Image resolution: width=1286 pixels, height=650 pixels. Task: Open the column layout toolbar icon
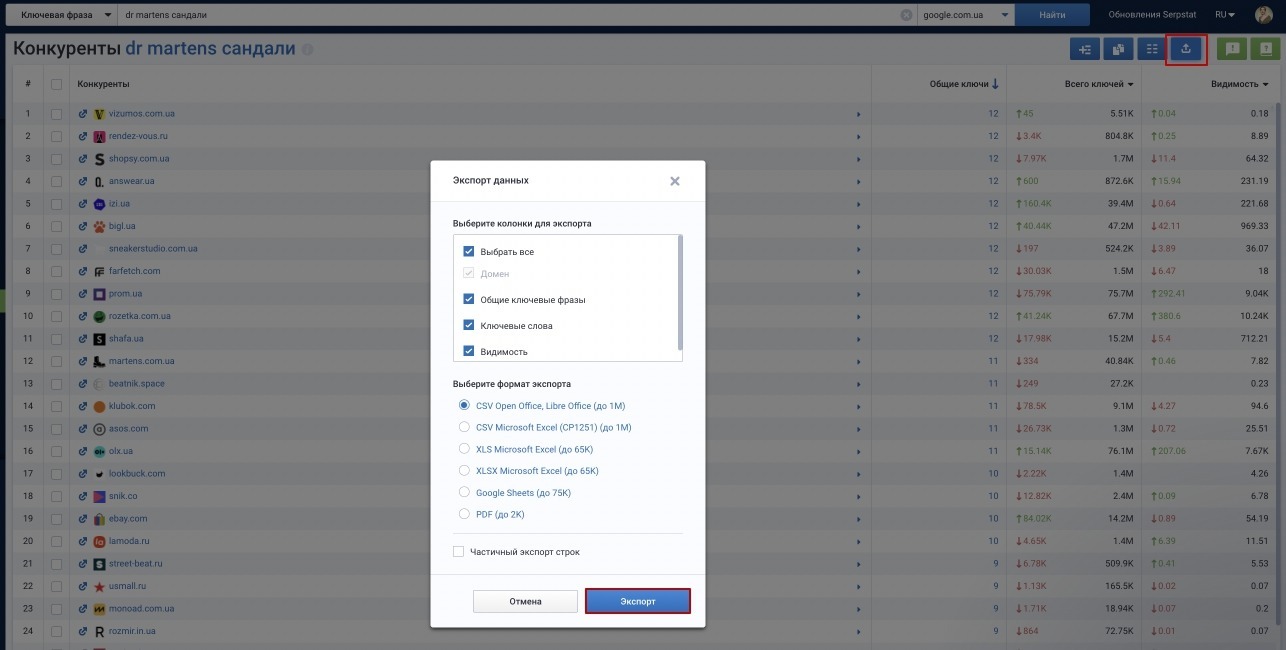coord(1152,48)
